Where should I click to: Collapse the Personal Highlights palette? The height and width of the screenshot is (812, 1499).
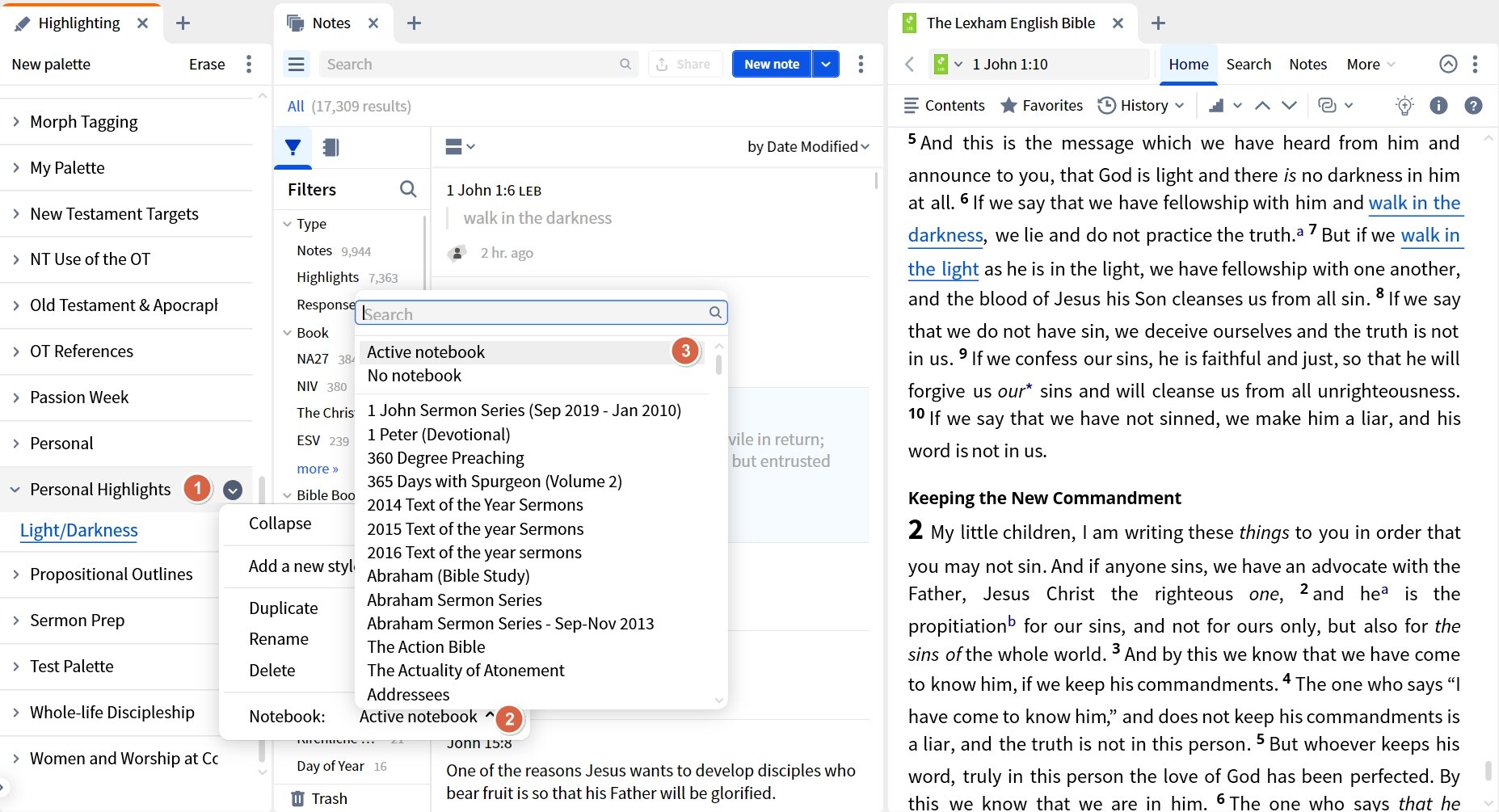15,489
